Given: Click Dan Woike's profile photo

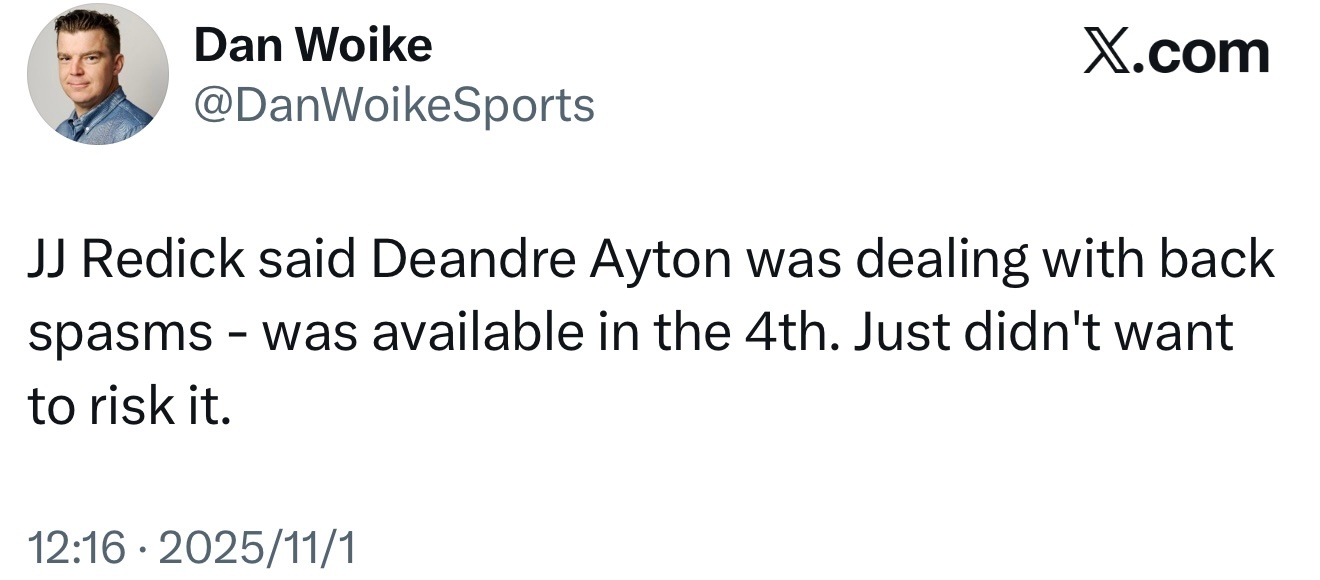Looking at the screenshot, I should coord(98,75).
